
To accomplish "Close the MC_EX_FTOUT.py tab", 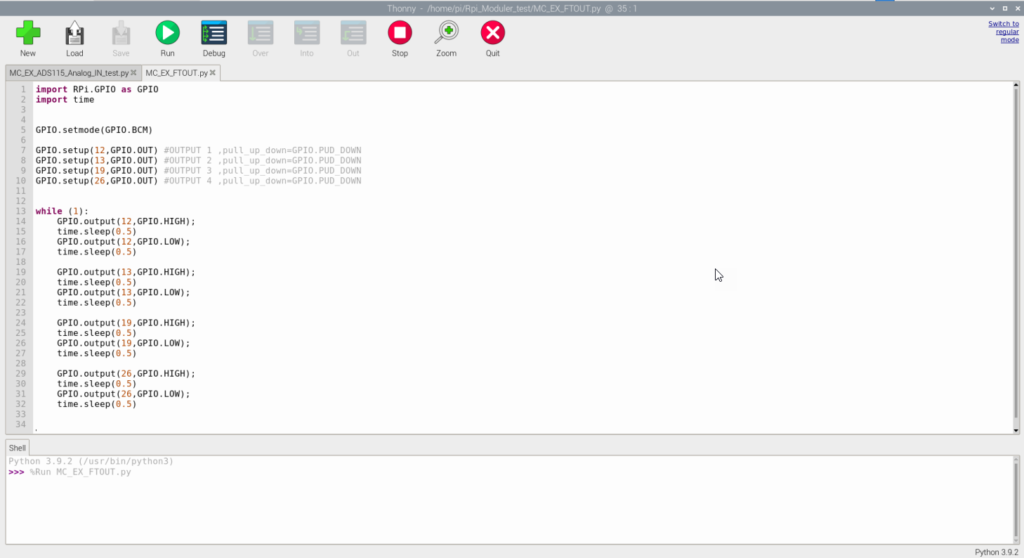I will 214,73.
